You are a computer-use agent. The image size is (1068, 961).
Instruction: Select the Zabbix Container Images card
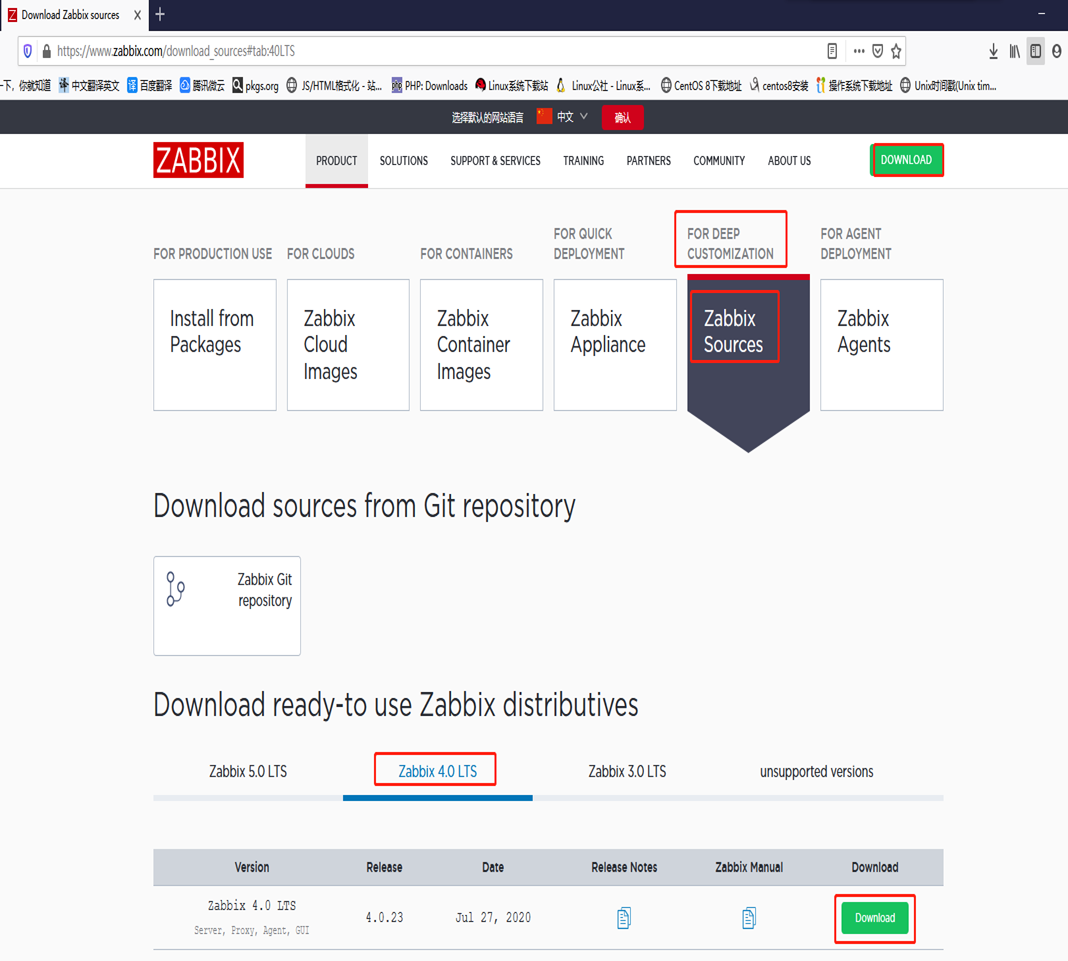click(x=482, y=345)
